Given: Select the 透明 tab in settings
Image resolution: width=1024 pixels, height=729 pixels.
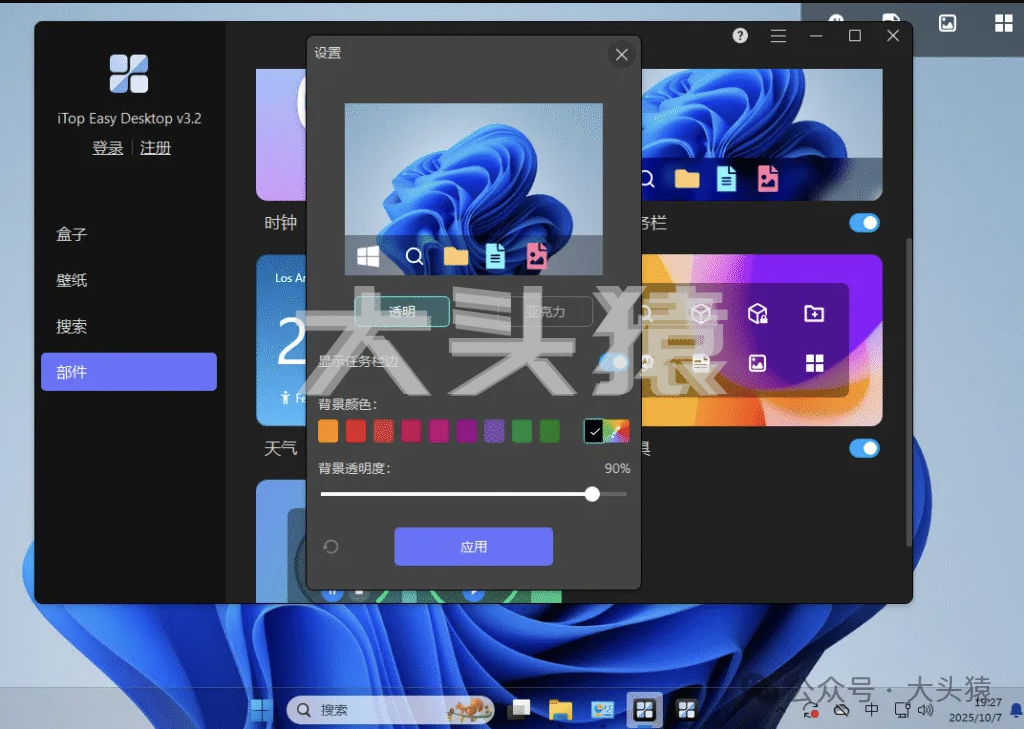Looking at the screenshot, I should (401, 312).
